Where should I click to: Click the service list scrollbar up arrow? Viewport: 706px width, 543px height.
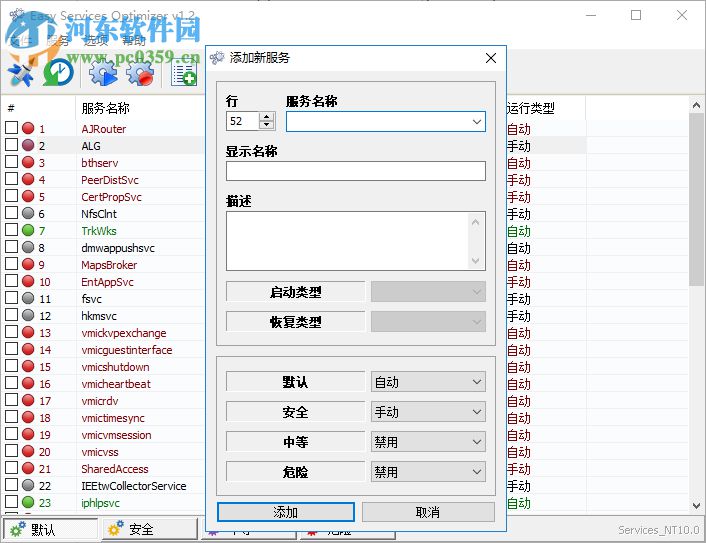pyautogui.click(x=696, y=105)
